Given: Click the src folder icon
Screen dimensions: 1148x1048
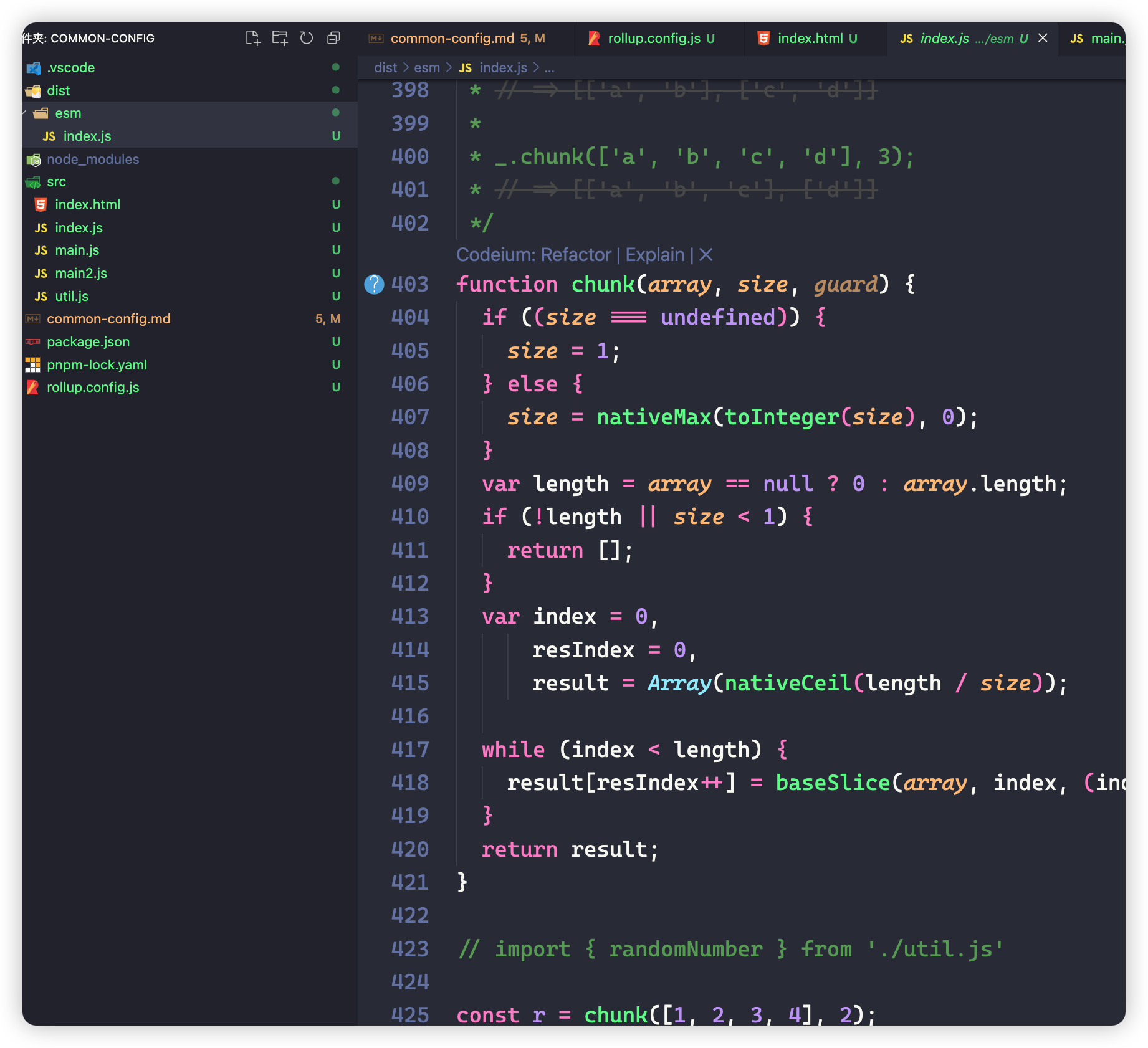Looking at the screenshot, I should (33, 182).
